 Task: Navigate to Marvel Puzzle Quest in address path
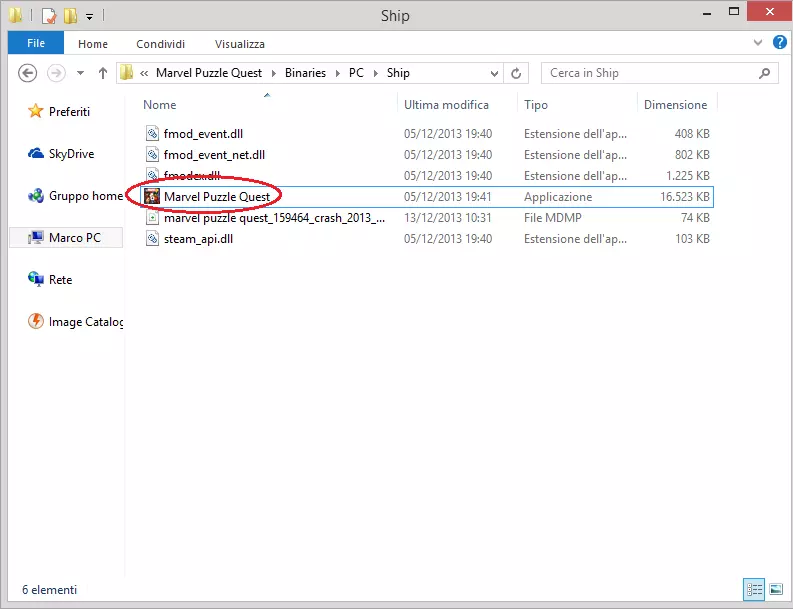pos(209,73)
